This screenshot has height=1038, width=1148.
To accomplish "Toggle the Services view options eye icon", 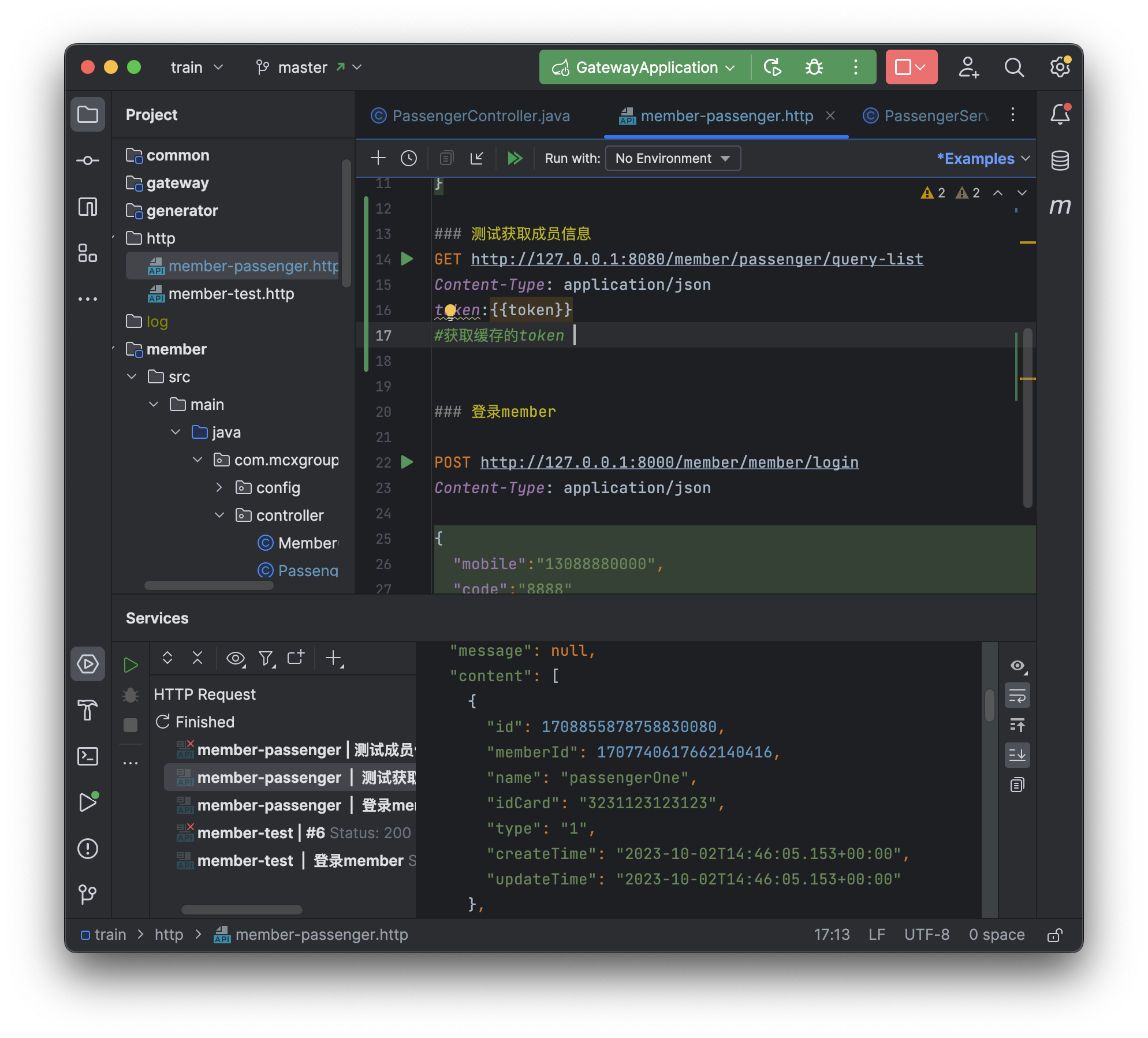I will click(x=236, y=658).
